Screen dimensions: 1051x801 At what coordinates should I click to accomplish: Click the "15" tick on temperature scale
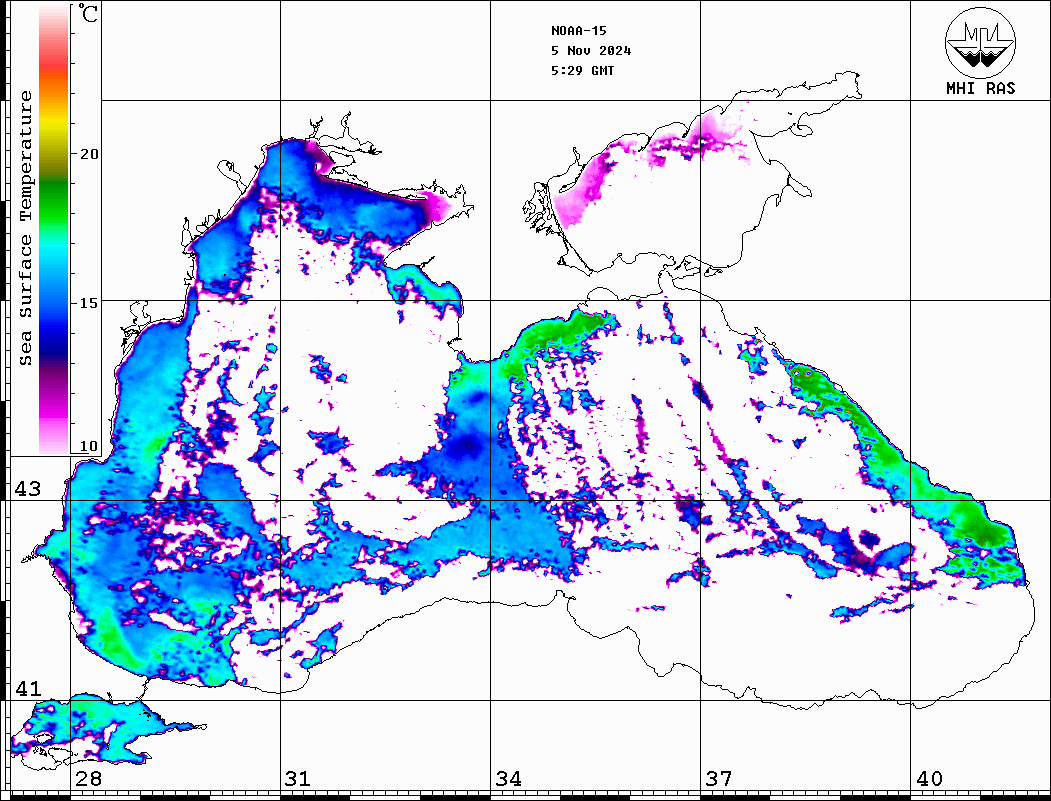(88, 303)
